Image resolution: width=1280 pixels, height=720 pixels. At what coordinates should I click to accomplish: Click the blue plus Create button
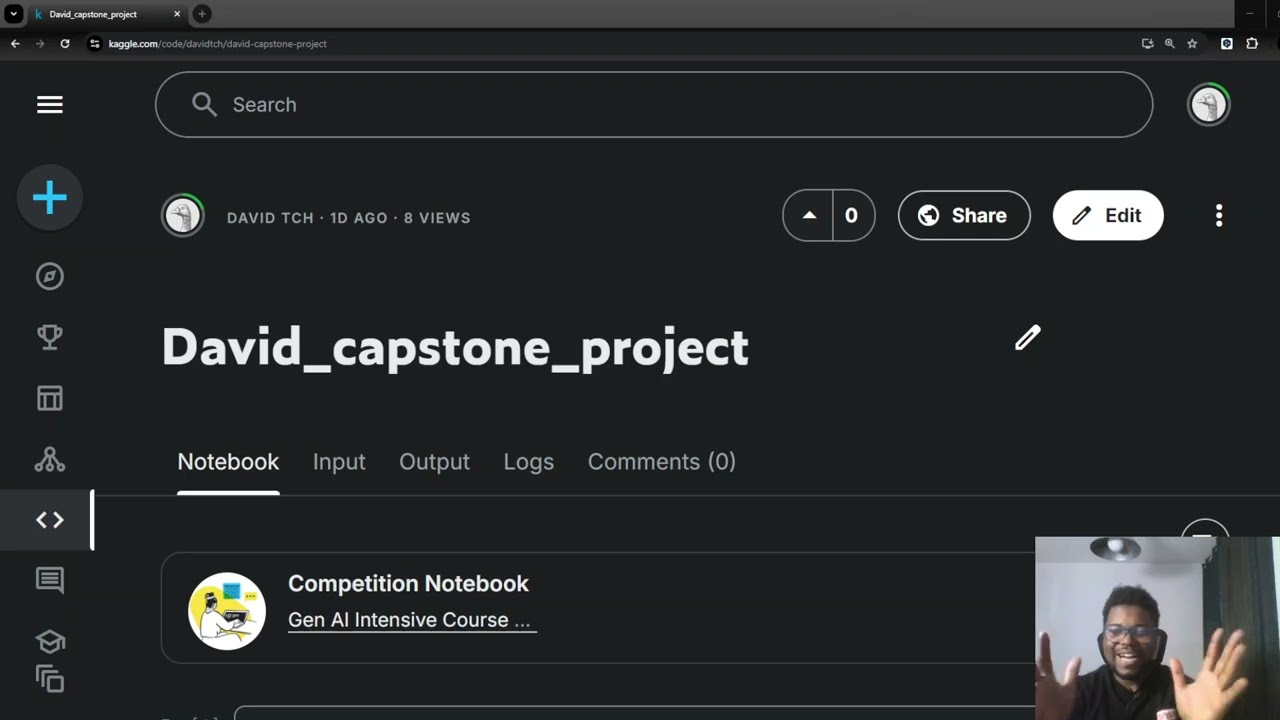(x=50, y=198)
